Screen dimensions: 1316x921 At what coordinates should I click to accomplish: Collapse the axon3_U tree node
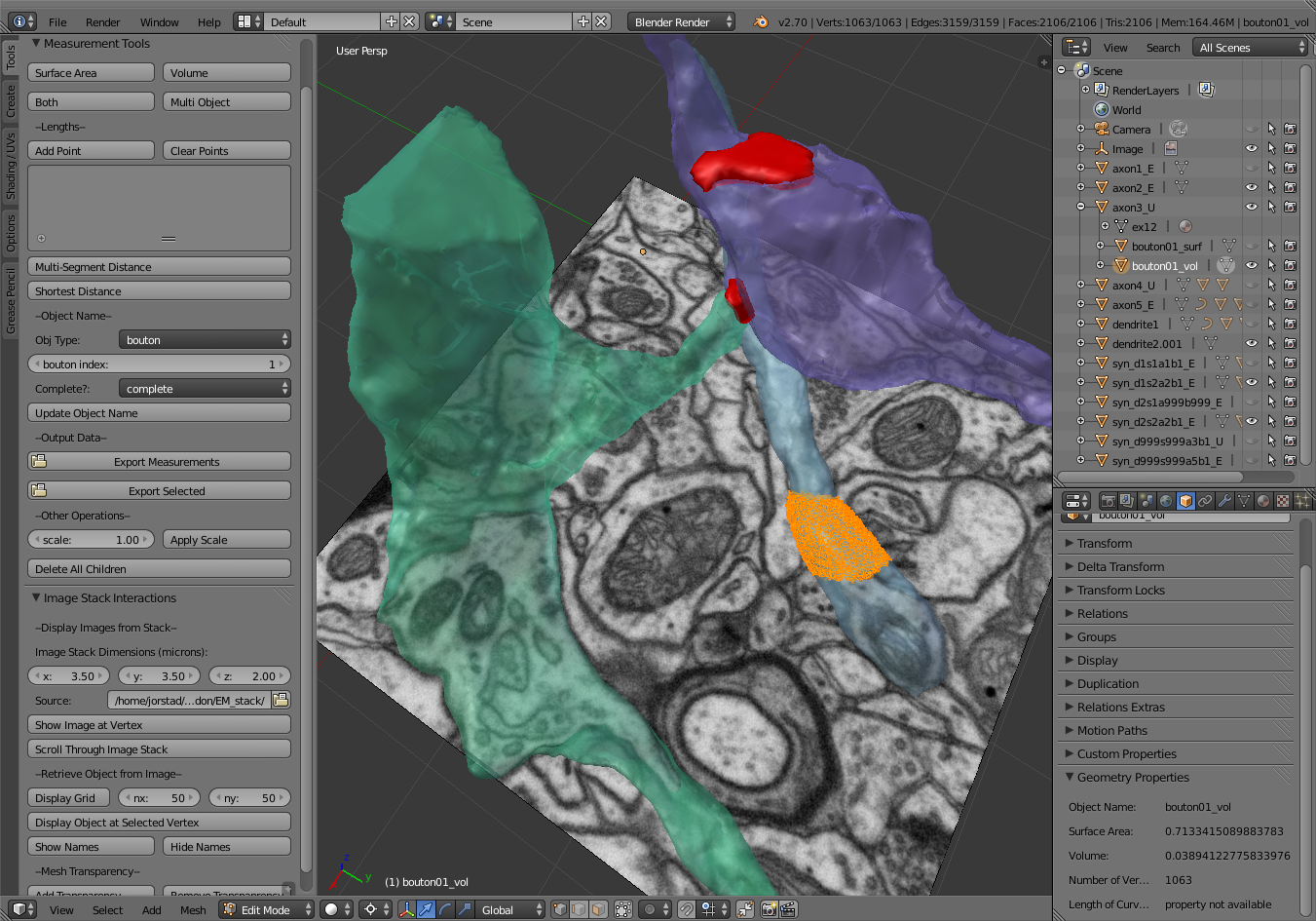(1080, 207)
